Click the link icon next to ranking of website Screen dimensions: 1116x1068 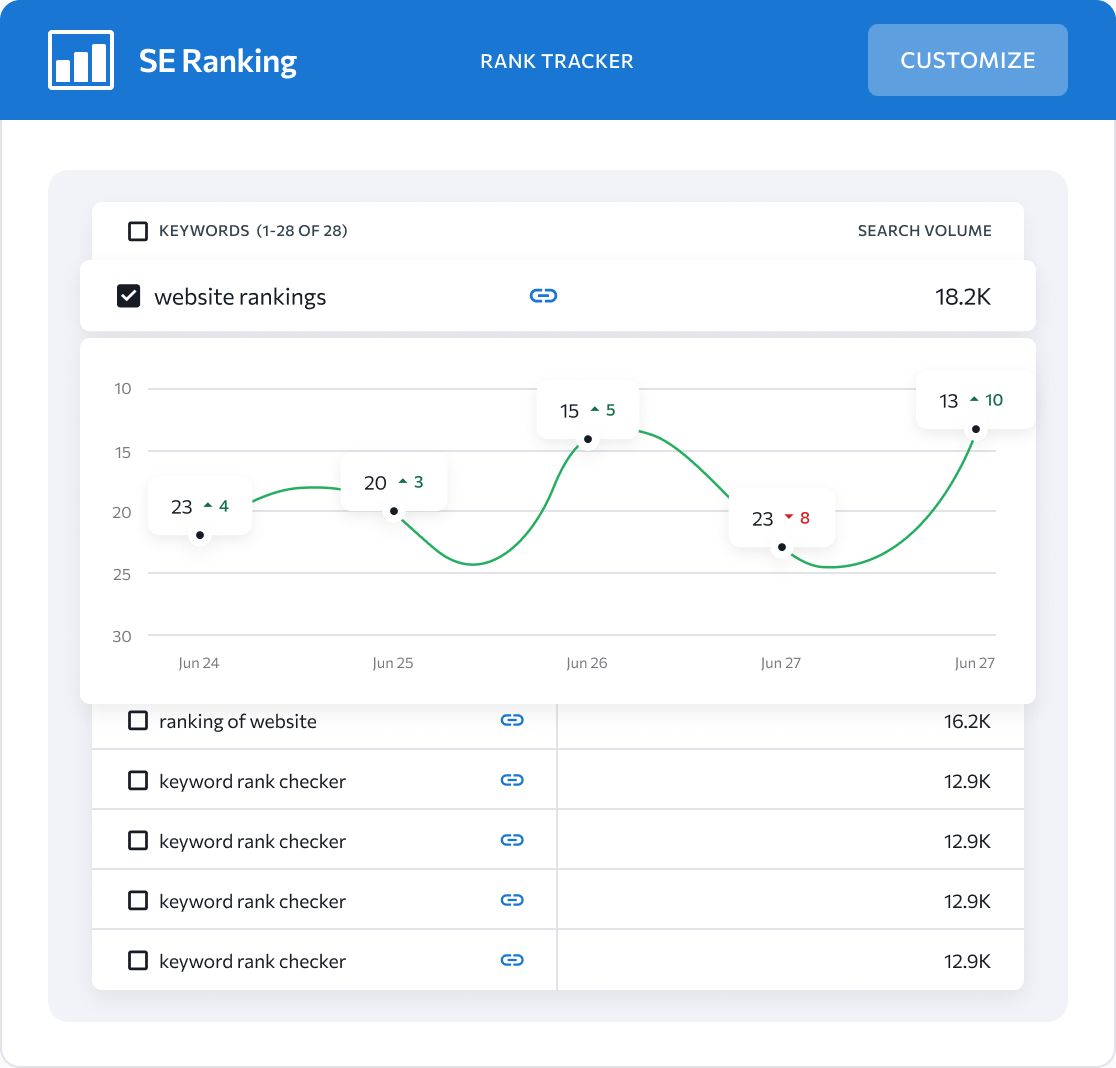pyautogui.click(x=512, y=720)
